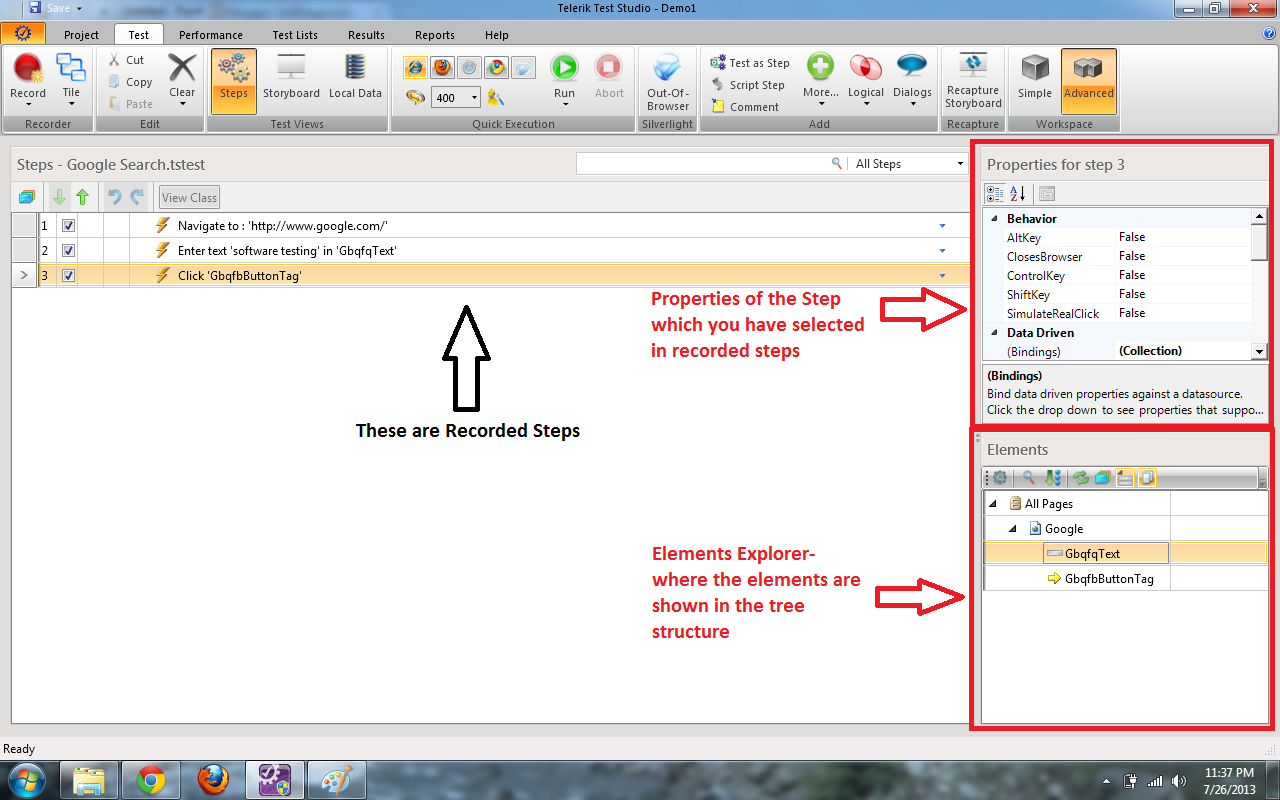Collapse the Data Driven property group

[994, 332]
